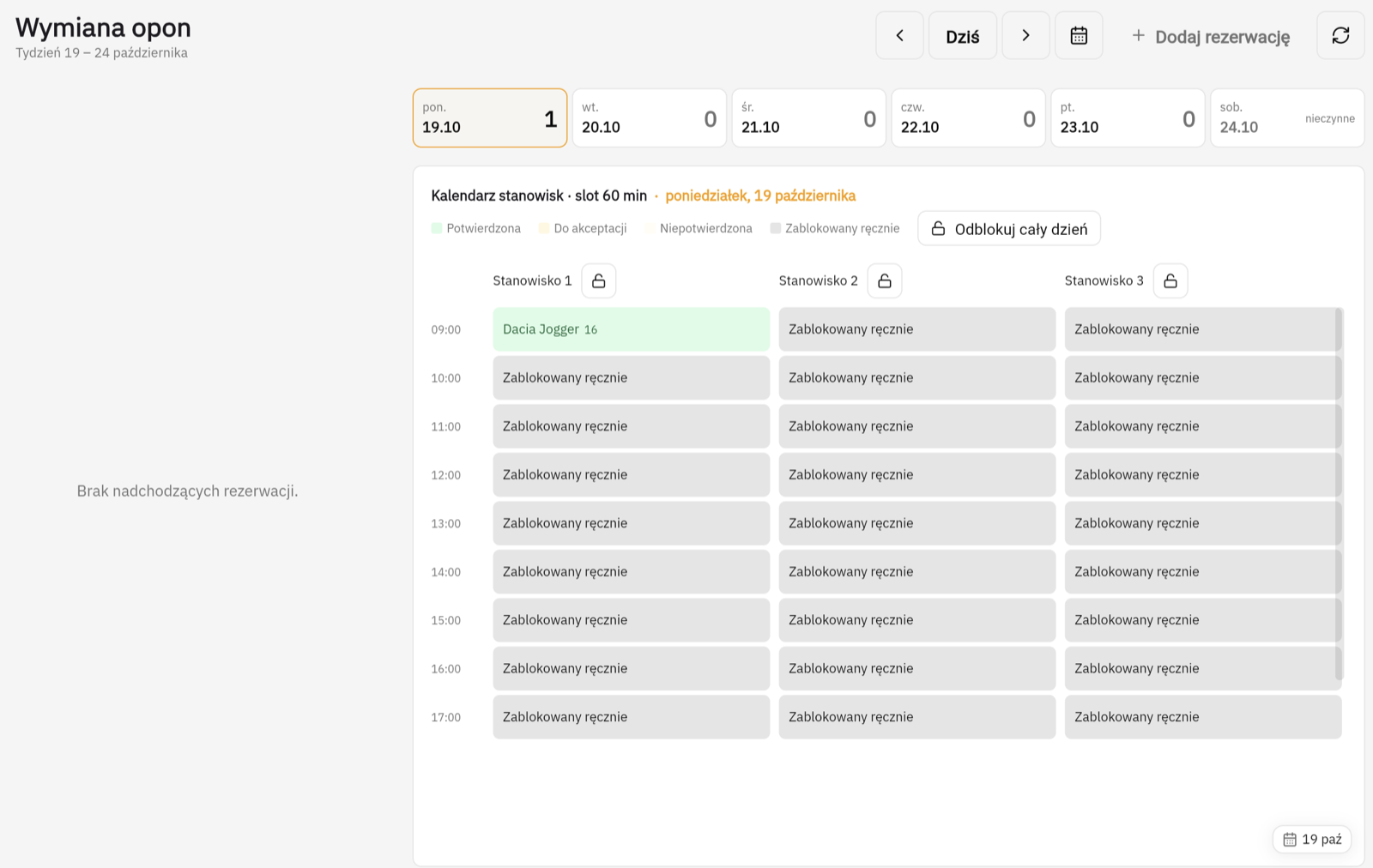Click 15:00 blocked slot on Stanowisko 1

(x=632, y=620)
